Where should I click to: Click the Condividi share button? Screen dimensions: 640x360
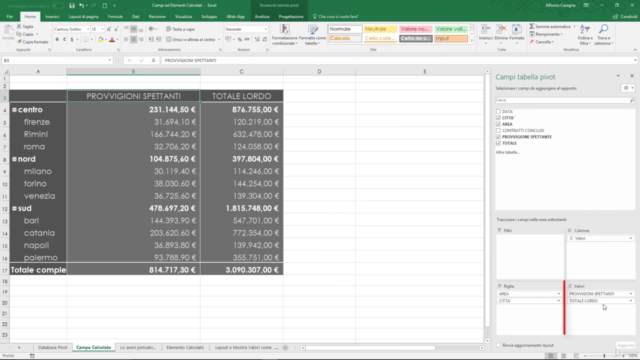tap(625, 17)
